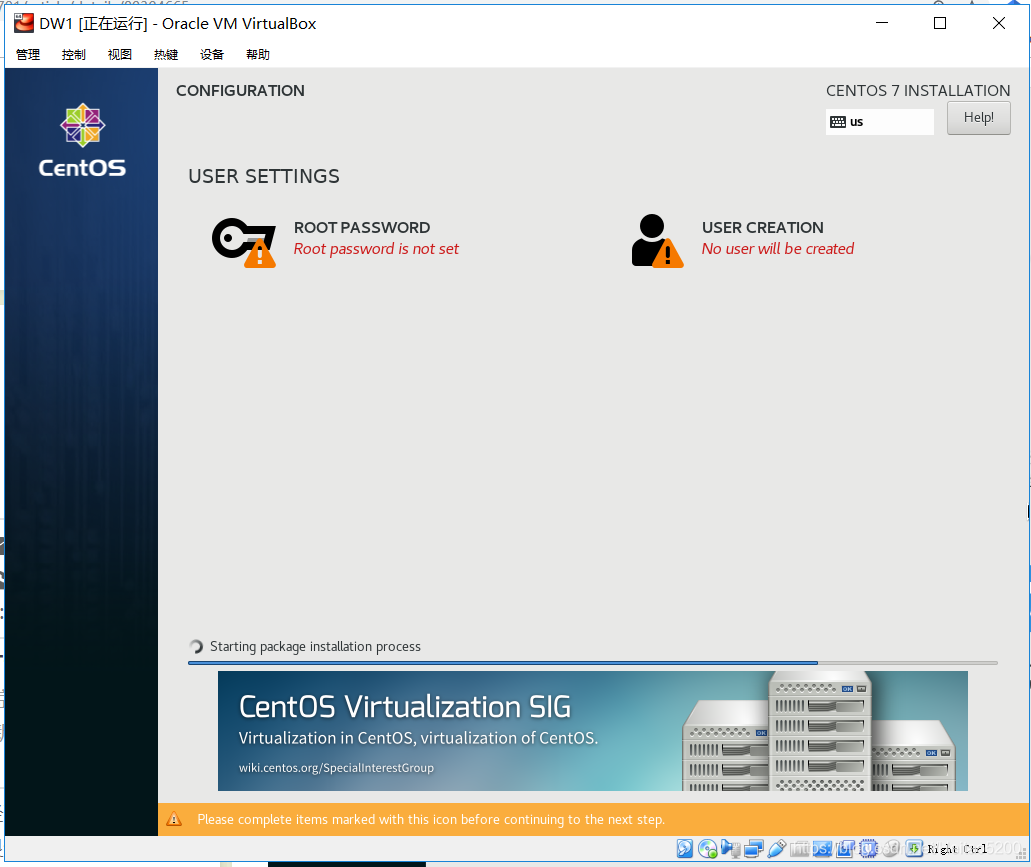
Task: Close the VirtualBox window
Action: [998, 23]
